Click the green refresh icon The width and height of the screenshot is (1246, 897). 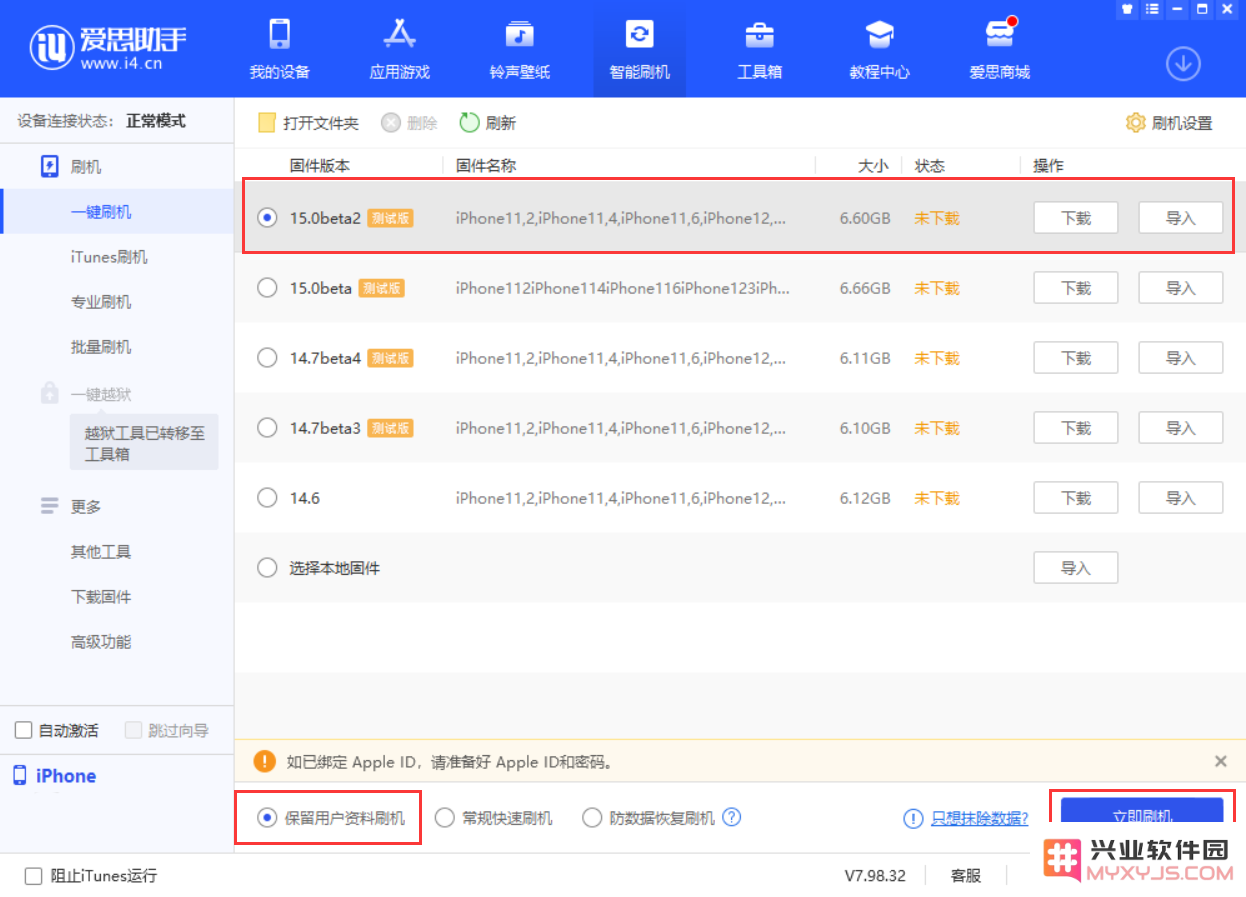point(469,122)
